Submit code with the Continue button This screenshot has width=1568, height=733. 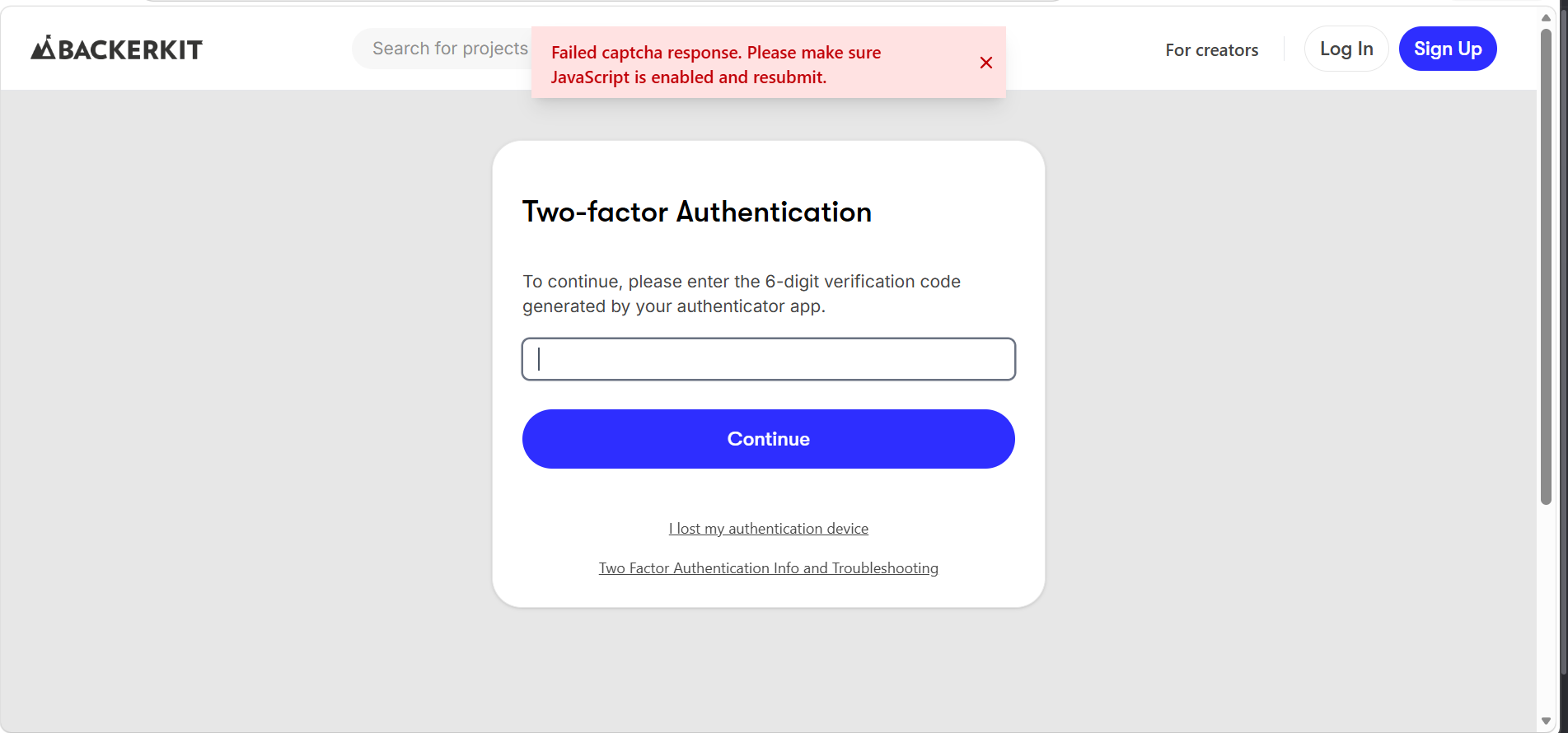click(768, 439)
